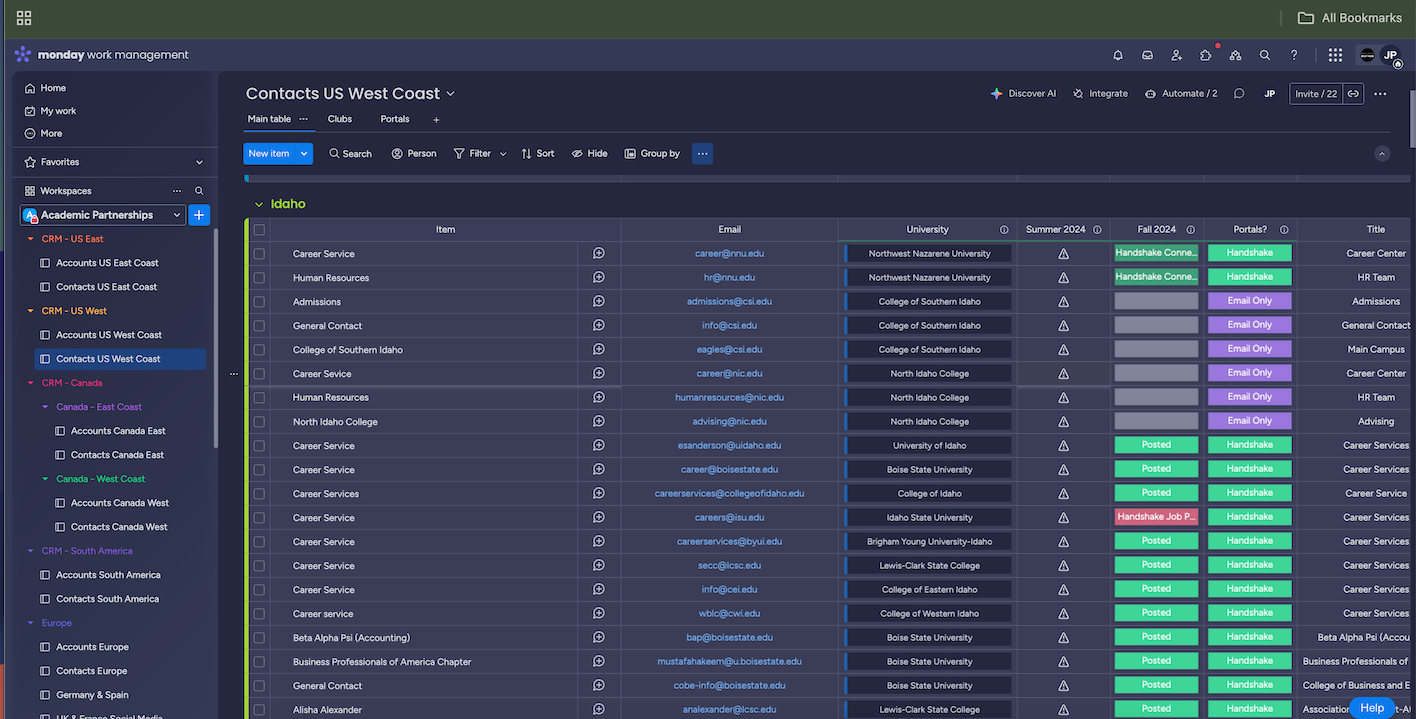Open the Hide columns tool
Image resolution: width=1416 pixels, height=719 pixels.
[589, 154]
